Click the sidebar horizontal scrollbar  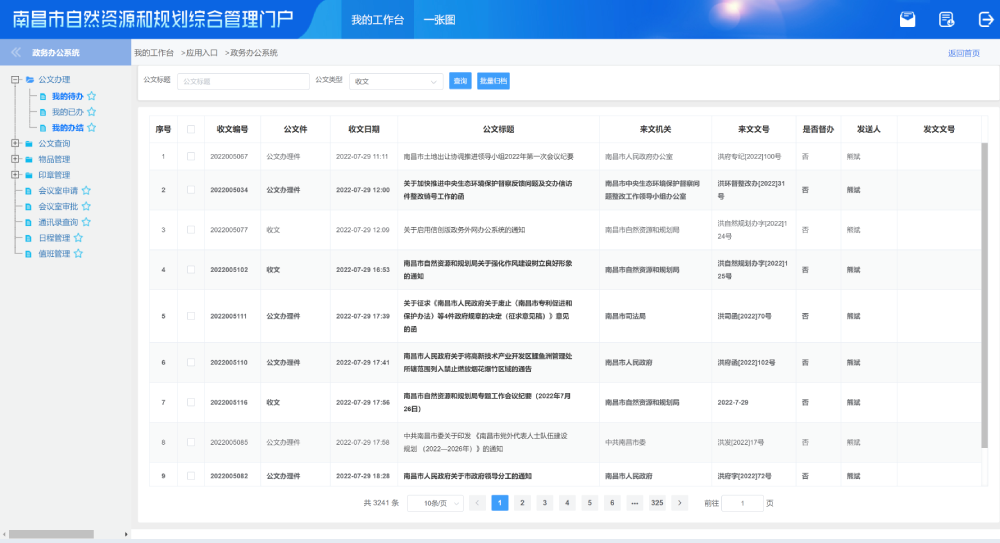(x=51, y=534)
